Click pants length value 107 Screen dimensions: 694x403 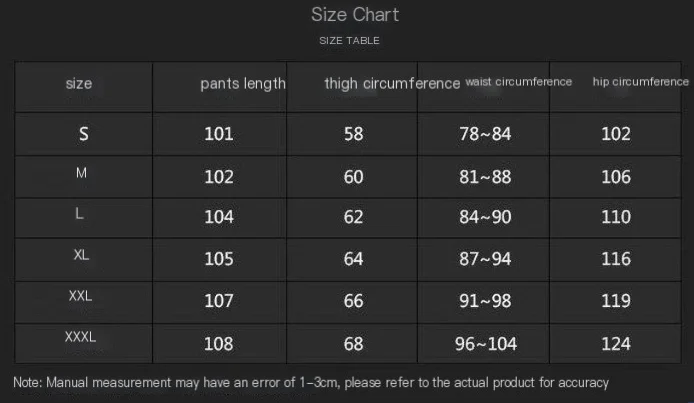click(x=219, y=301)
